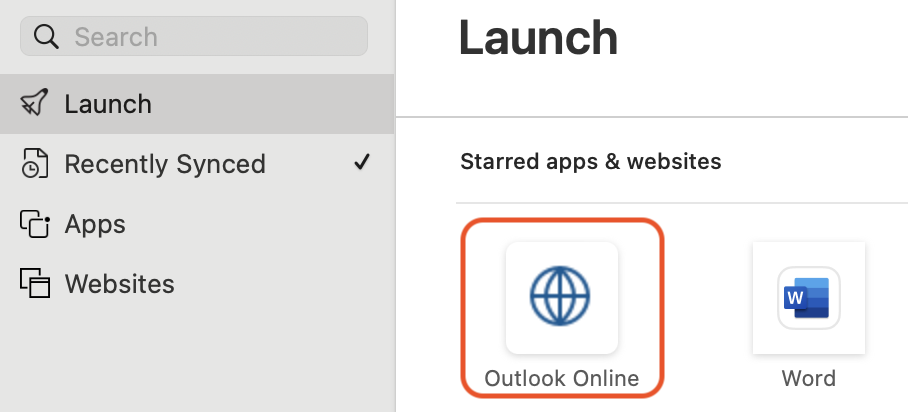
Task: Launch the Word app icon
Action: (809, 297)
